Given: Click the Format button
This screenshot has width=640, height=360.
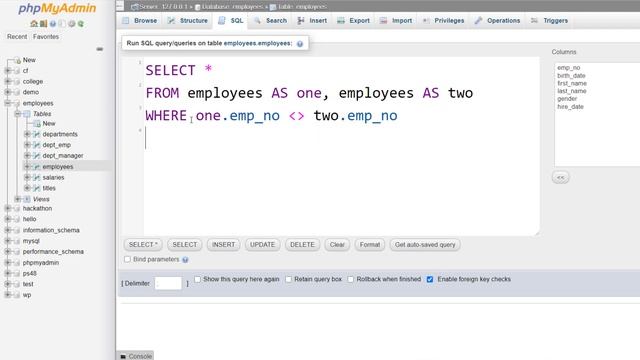Looking at the screenshot, I should click(370, 245).
